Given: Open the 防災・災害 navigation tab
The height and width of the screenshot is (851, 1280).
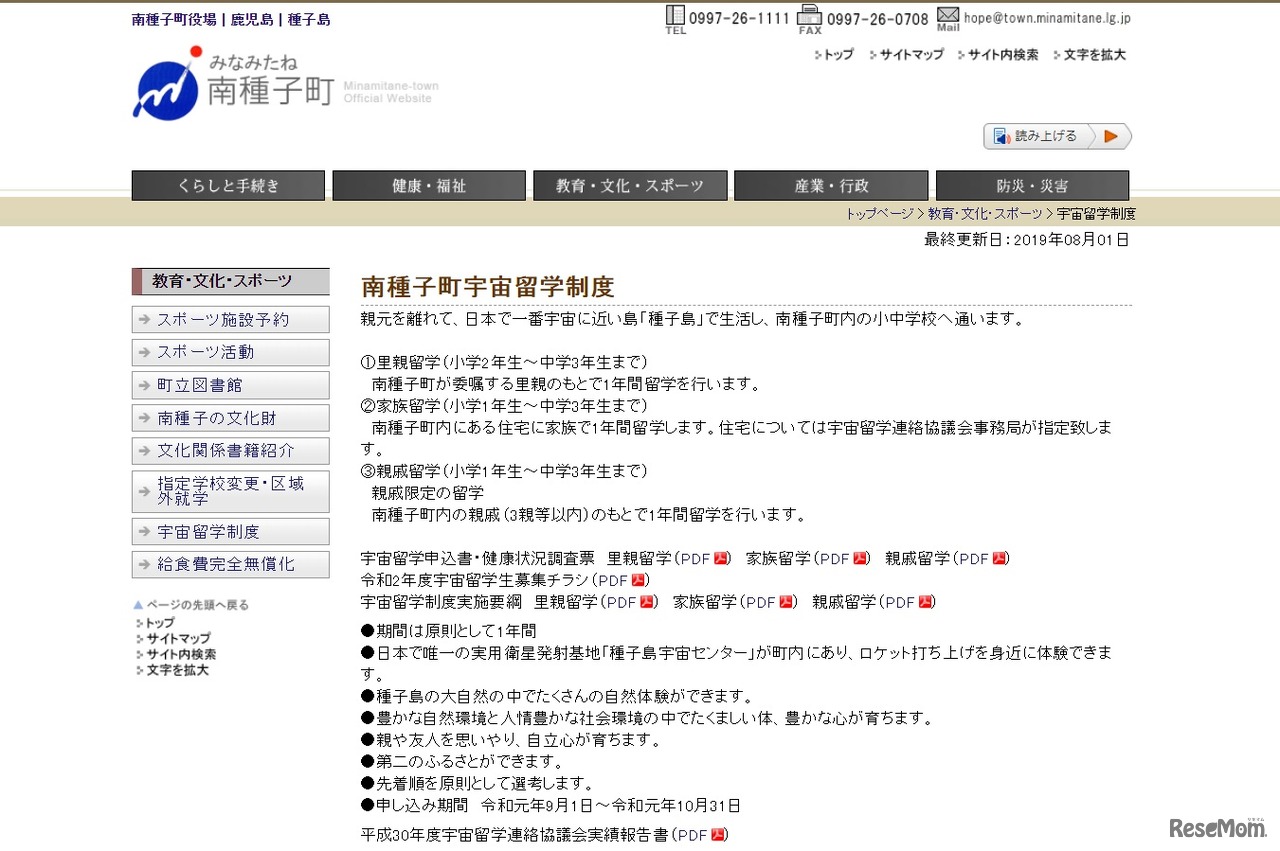Looking at the screenshot, I should point(1031,185).
